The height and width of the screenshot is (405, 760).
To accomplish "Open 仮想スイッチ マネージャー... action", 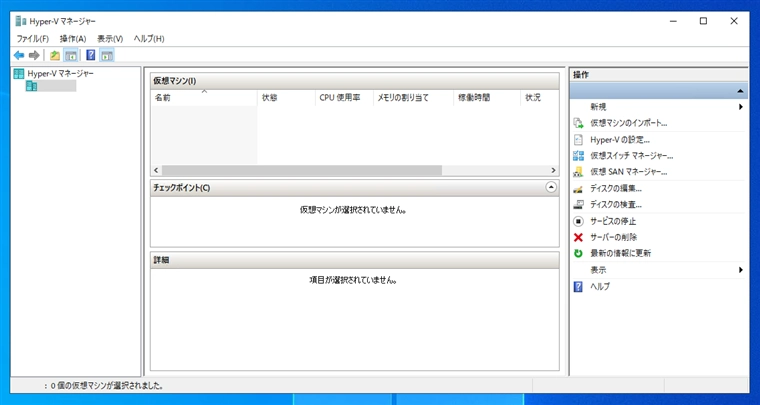I will point(632,156).
